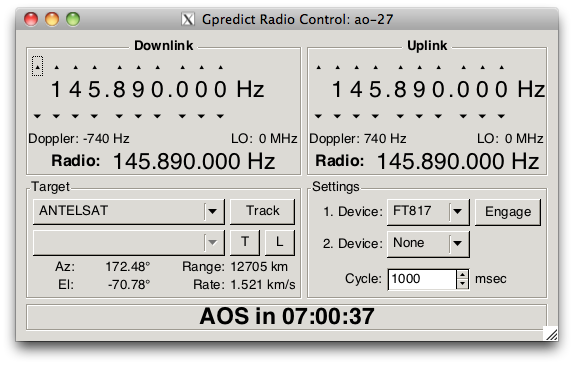Viewport: 574px width, 365px height.
Task: Increase the Downlink 100 kHz digit
Action: (x=120, y=67)
